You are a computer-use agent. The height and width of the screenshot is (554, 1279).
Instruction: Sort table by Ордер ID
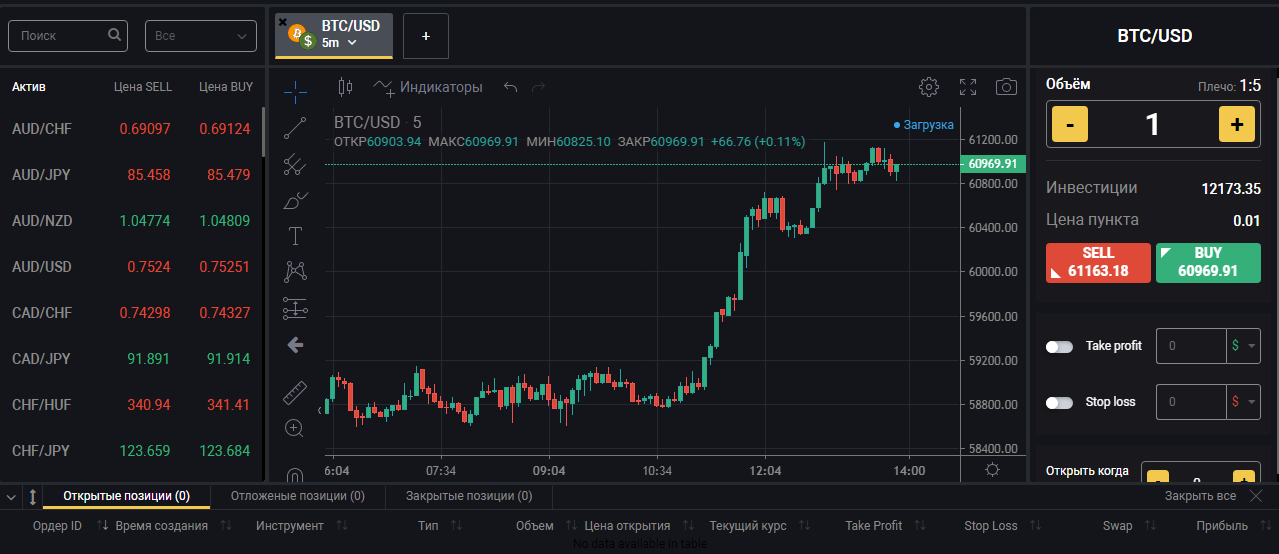(x=70, y=526)
